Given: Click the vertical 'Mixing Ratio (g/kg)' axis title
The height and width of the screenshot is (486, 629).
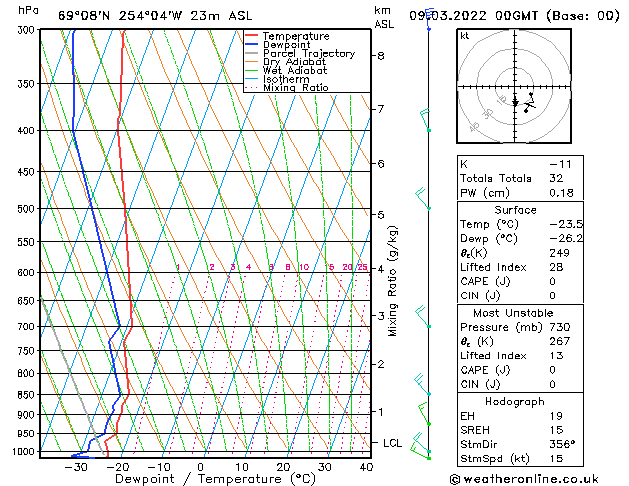Looking at the screenshot, I should click(393, 281).
